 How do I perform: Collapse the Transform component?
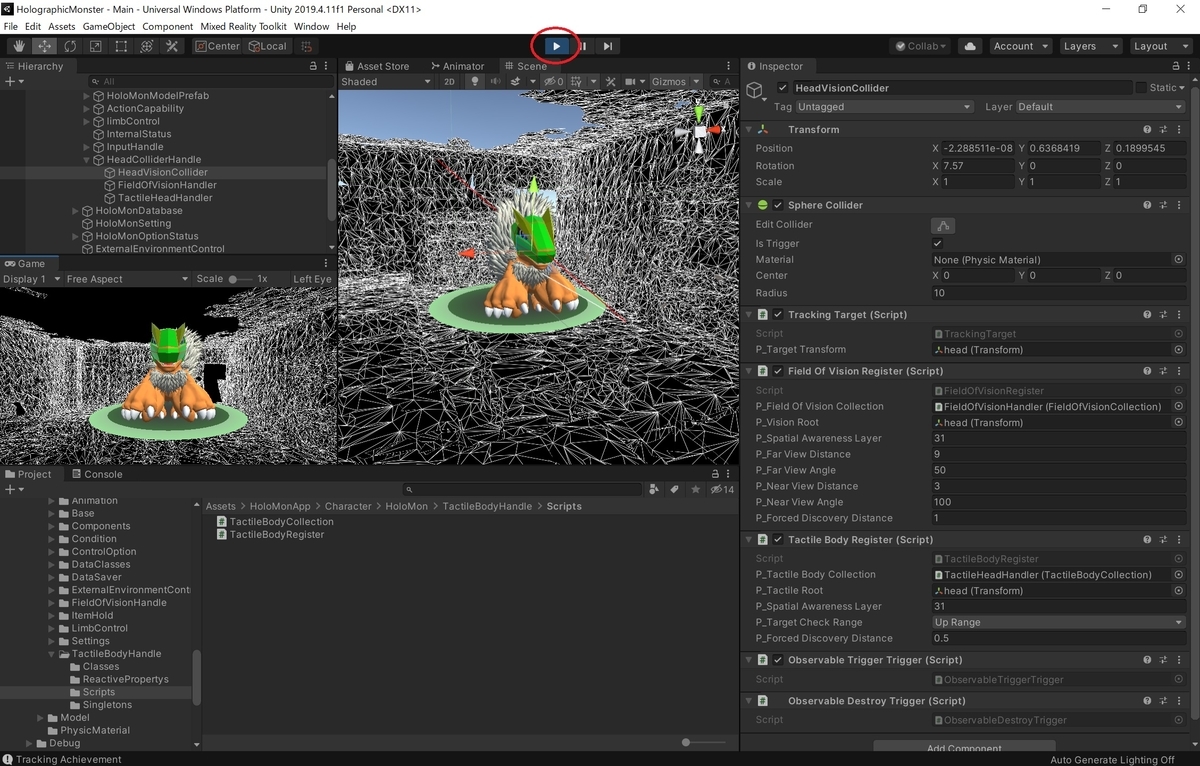(x=749, y=130)
